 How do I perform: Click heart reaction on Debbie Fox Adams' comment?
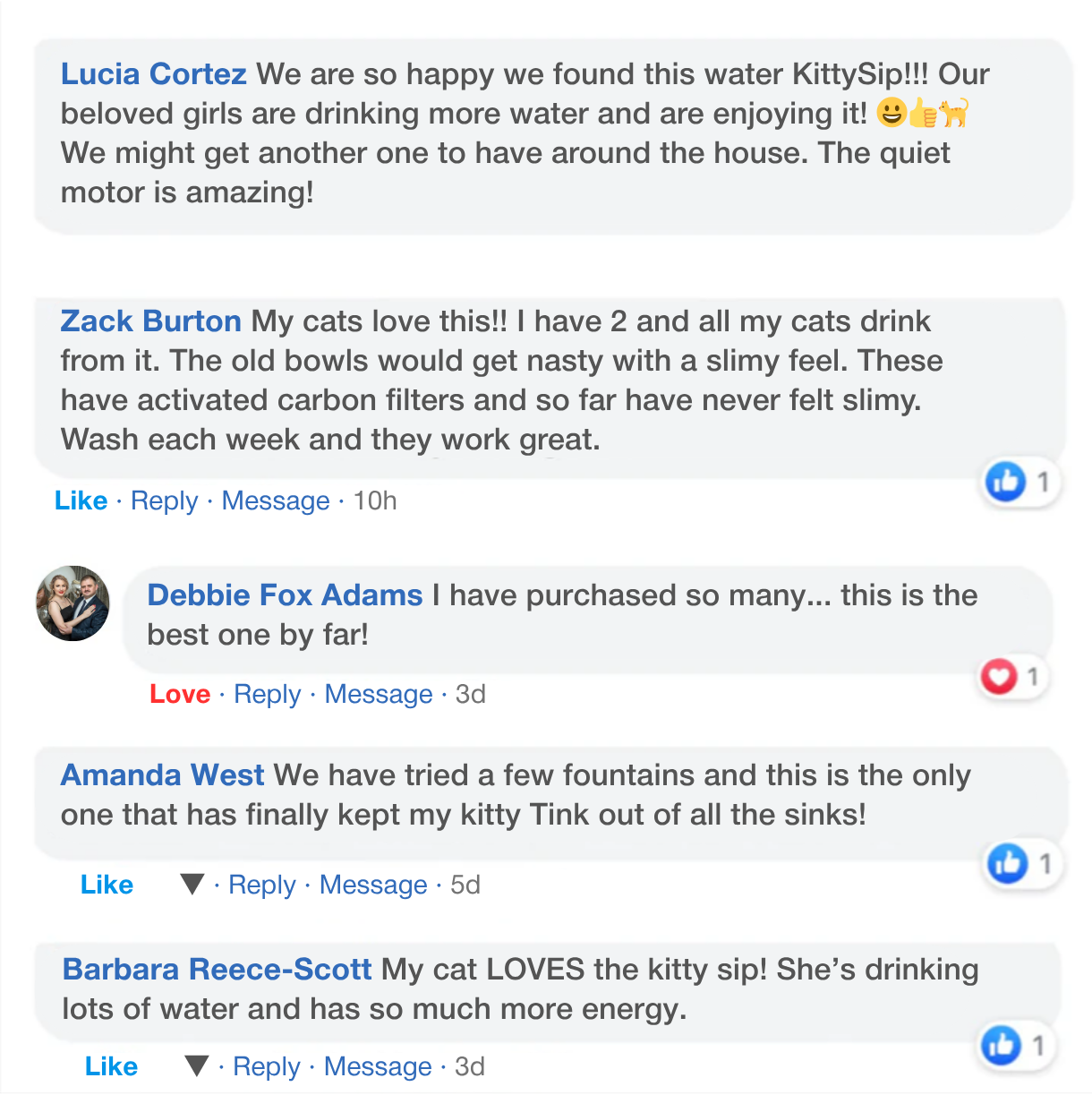click(999, 677)
